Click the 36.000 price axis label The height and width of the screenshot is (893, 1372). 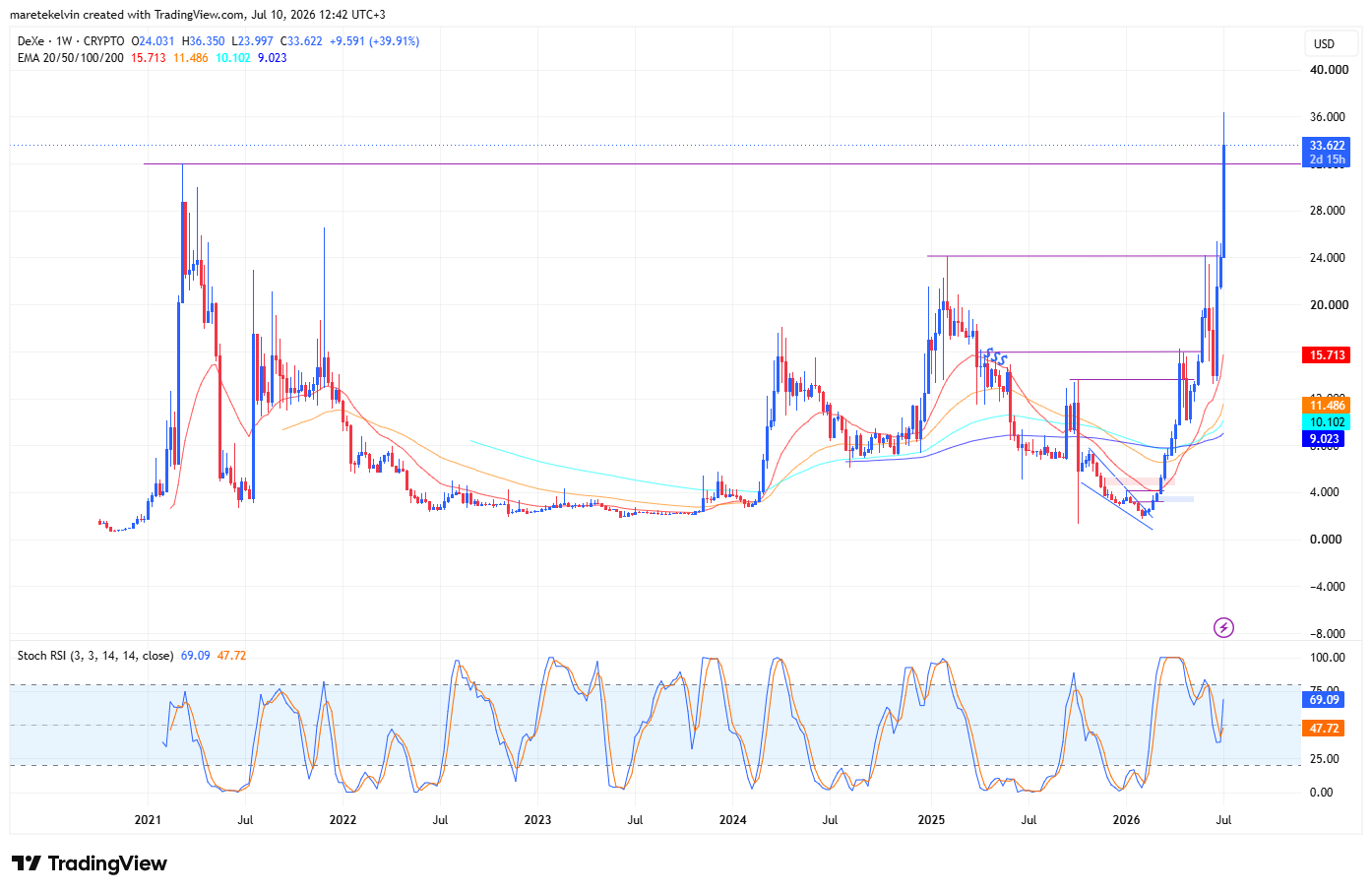1329,117
